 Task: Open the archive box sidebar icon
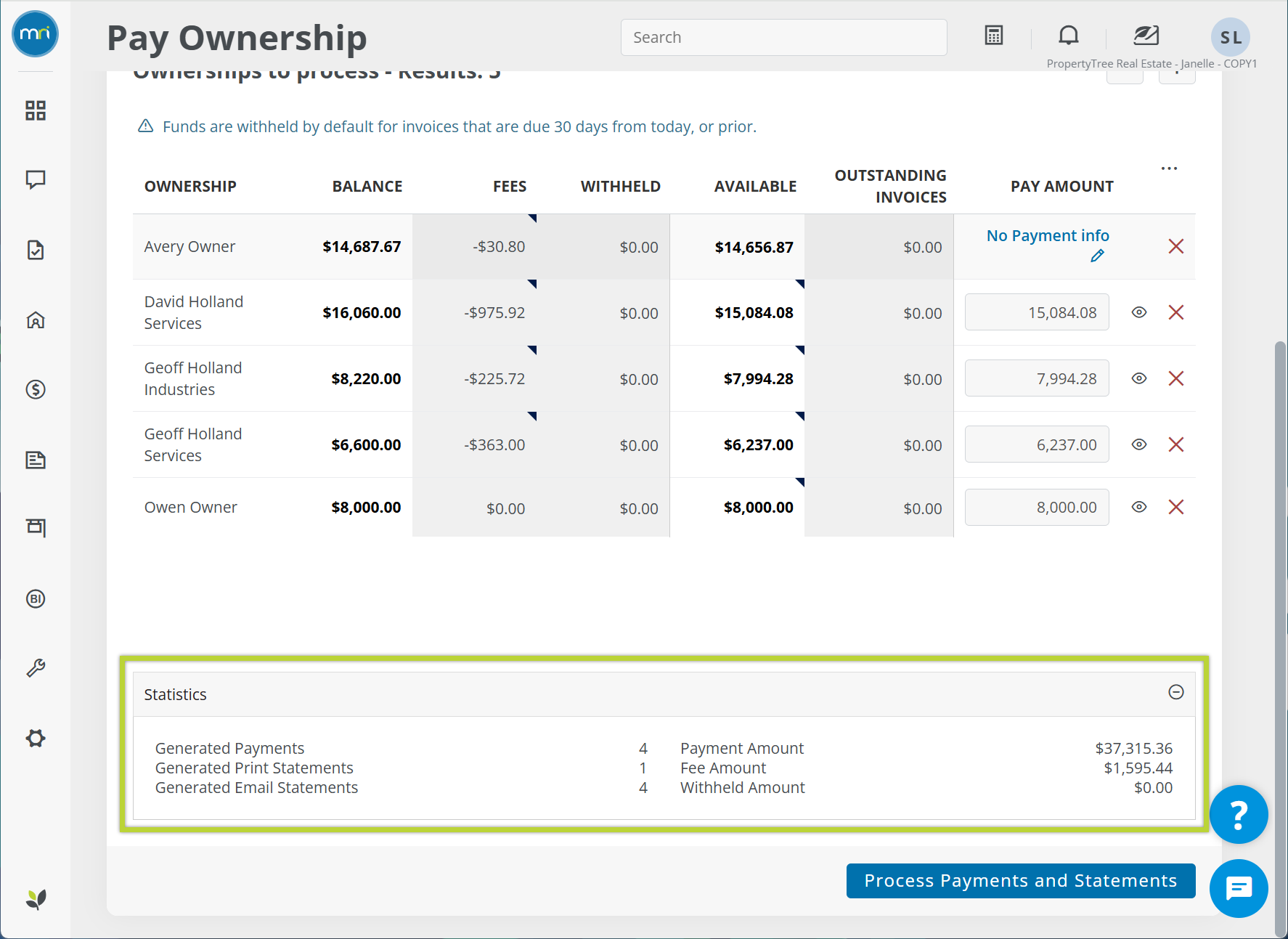[36, 528]
